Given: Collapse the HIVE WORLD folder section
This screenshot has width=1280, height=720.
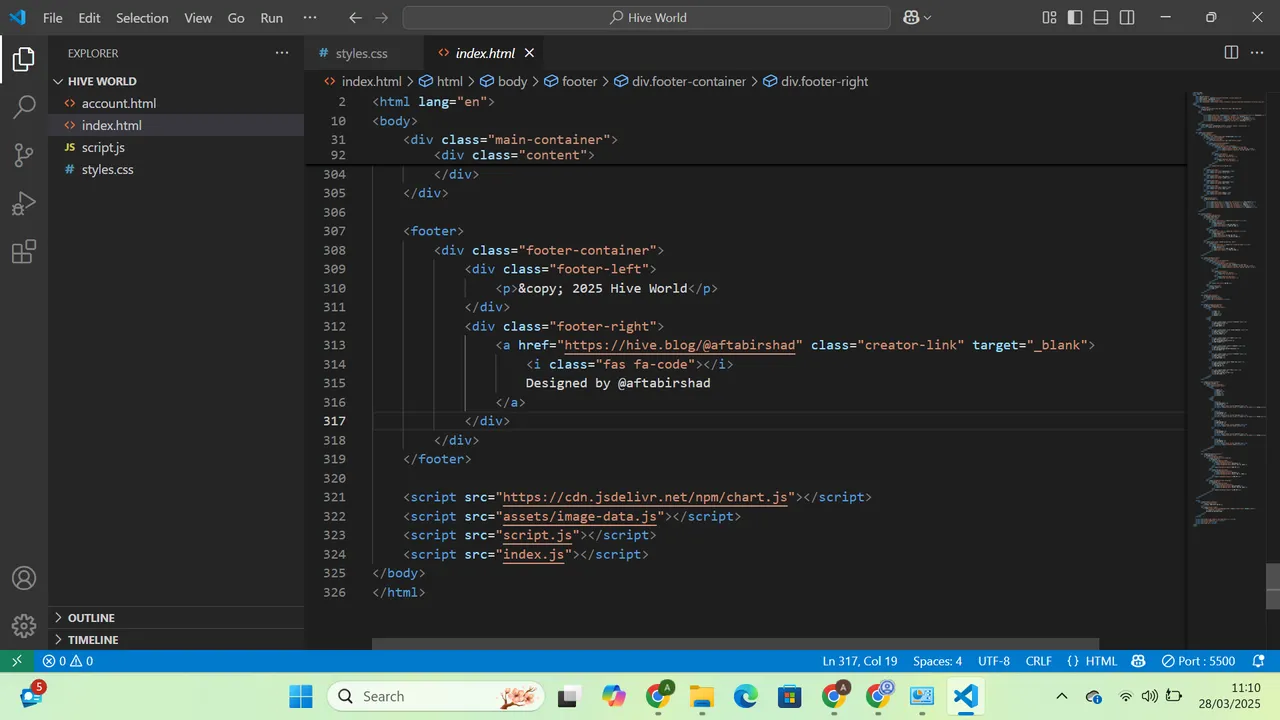Looking at the screenshot, I should tap(176, 81).
